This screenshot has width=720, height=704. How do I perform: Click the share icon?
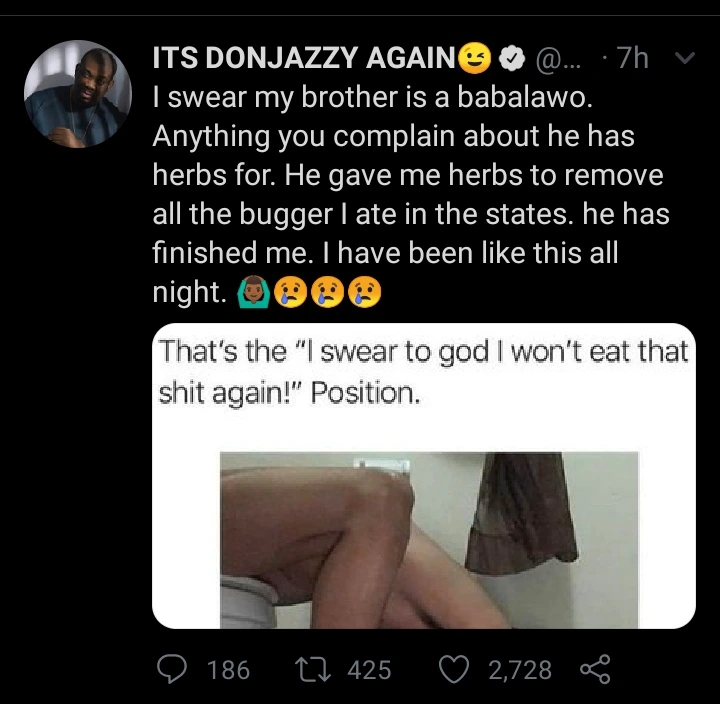point(594,669)
